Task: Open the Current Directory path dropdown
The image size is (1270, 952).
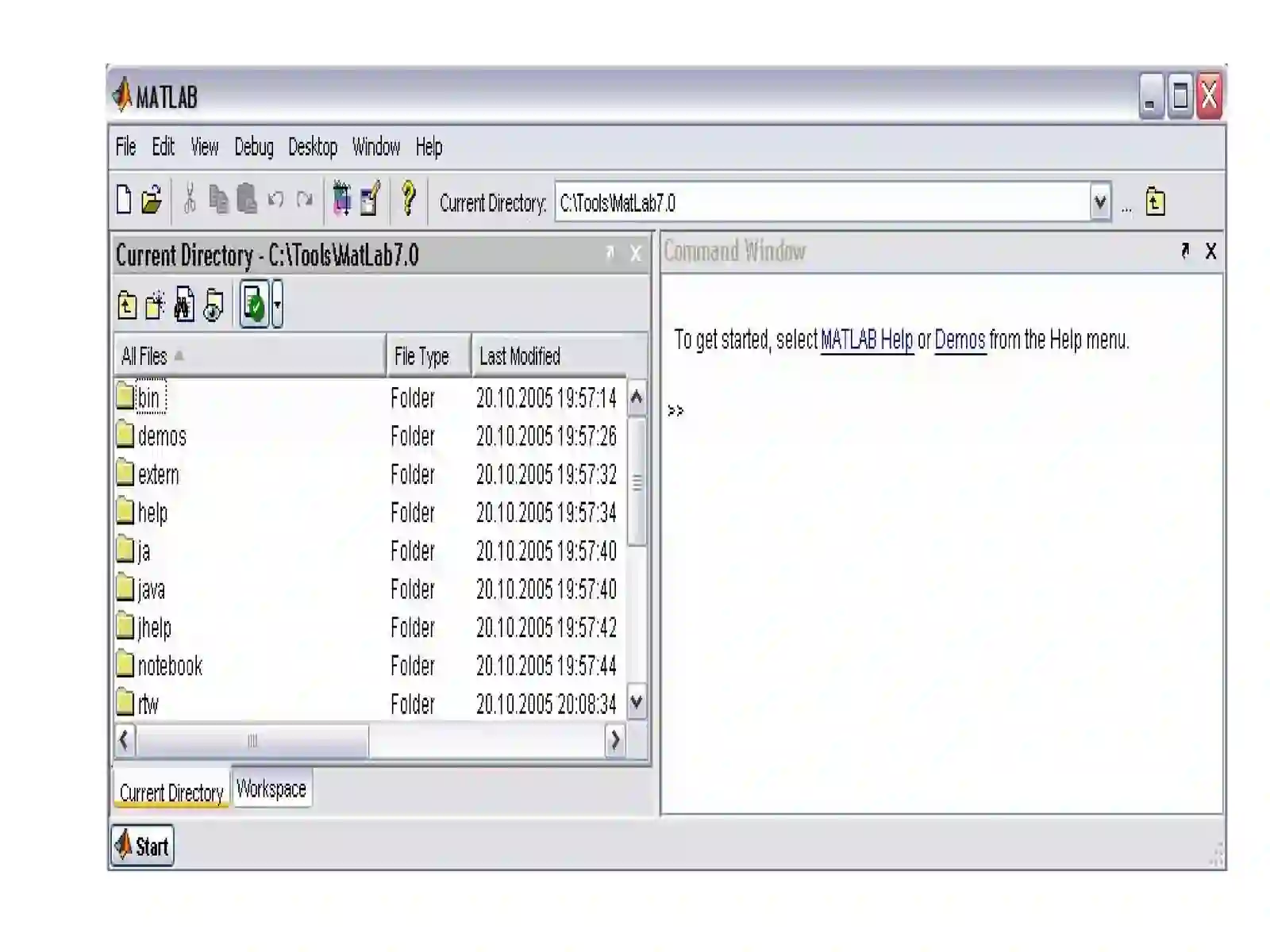Action: pos(1100,202)
